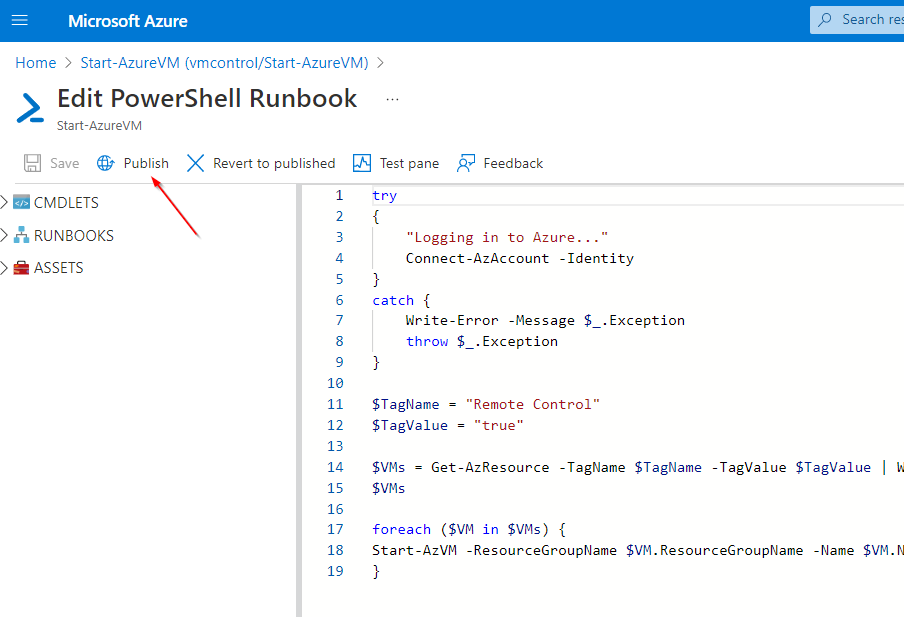Expand the CMDLETS tree node
The height and width of the screenshot is (617, 904).
(4, 202)
